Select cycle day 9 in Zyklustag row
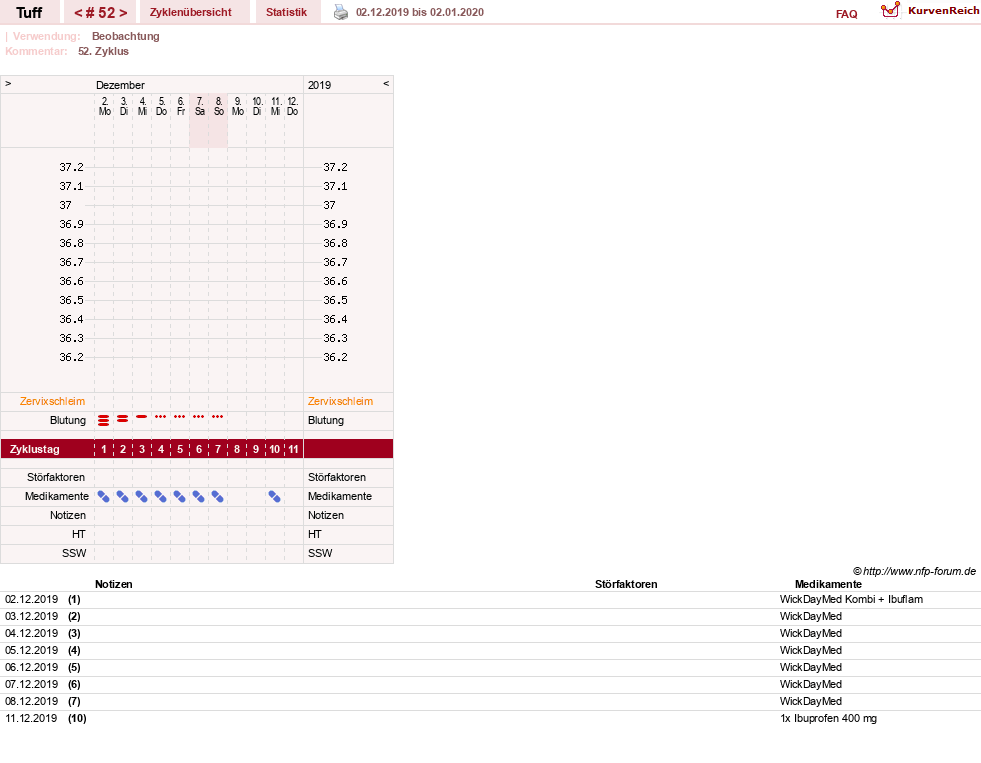 pyautogui.click(x=256, y=449)
